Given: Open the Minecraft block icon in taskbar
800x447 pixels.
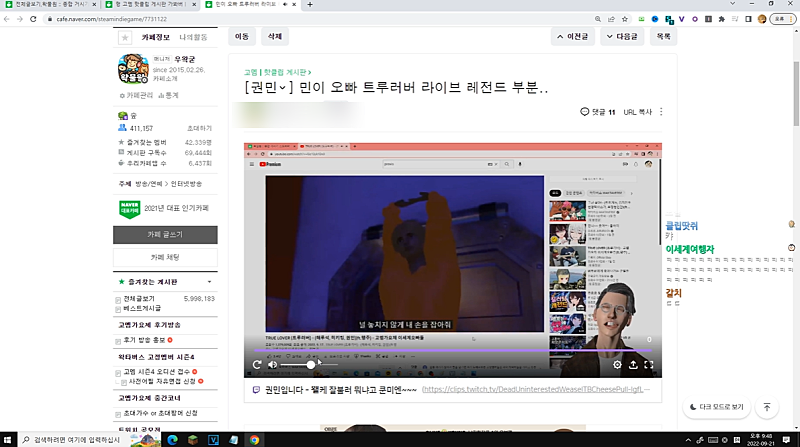Looking at the screenshot, I should click(x=192, y=439).
